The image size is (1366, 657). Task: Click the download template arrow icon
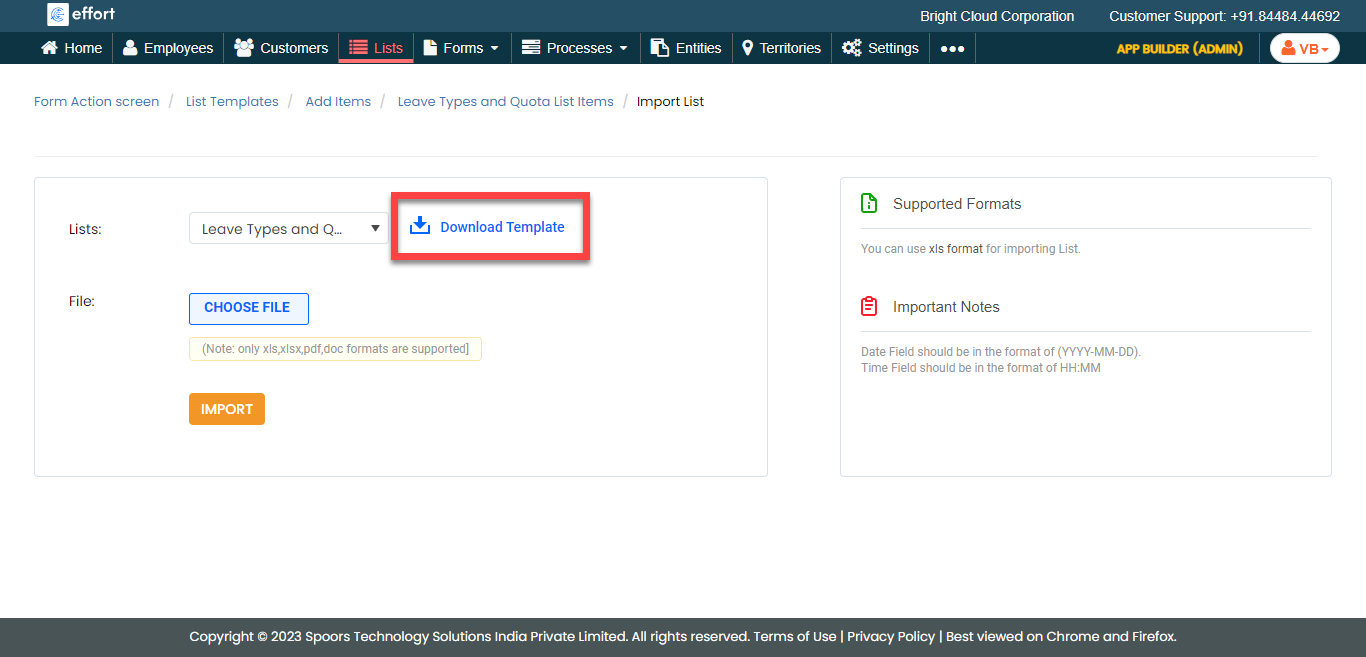pyautogui.click(x=420, y=226)
